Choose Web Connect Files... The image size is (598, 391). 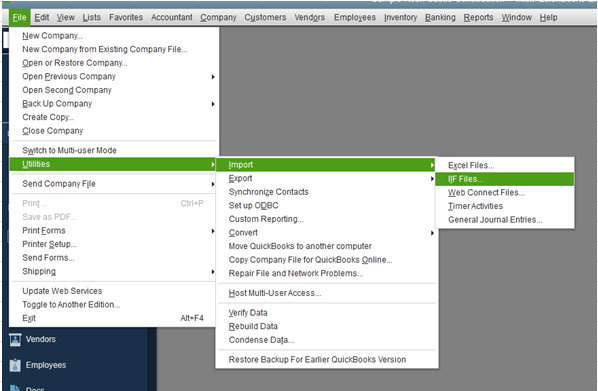[x=505, y=193]
